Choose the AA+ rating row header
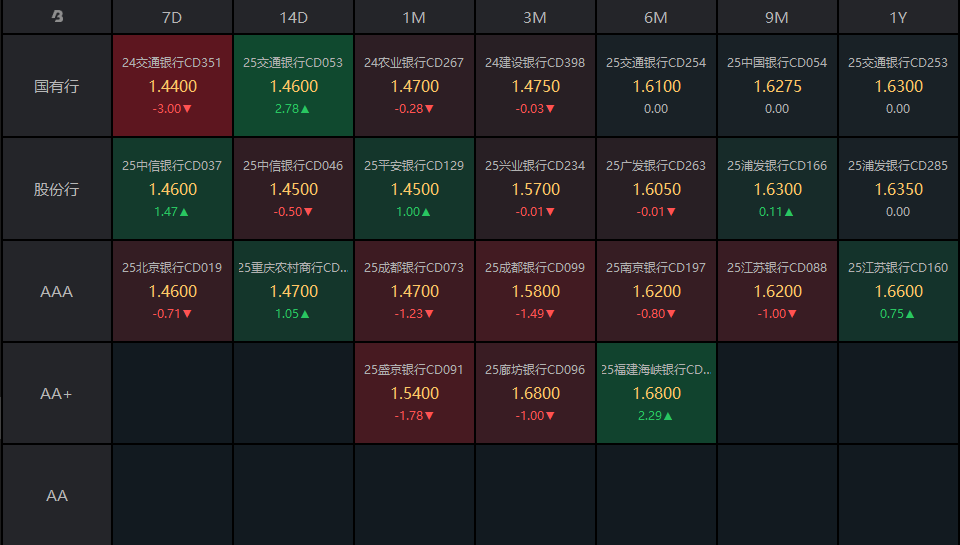 click(57, 394)
